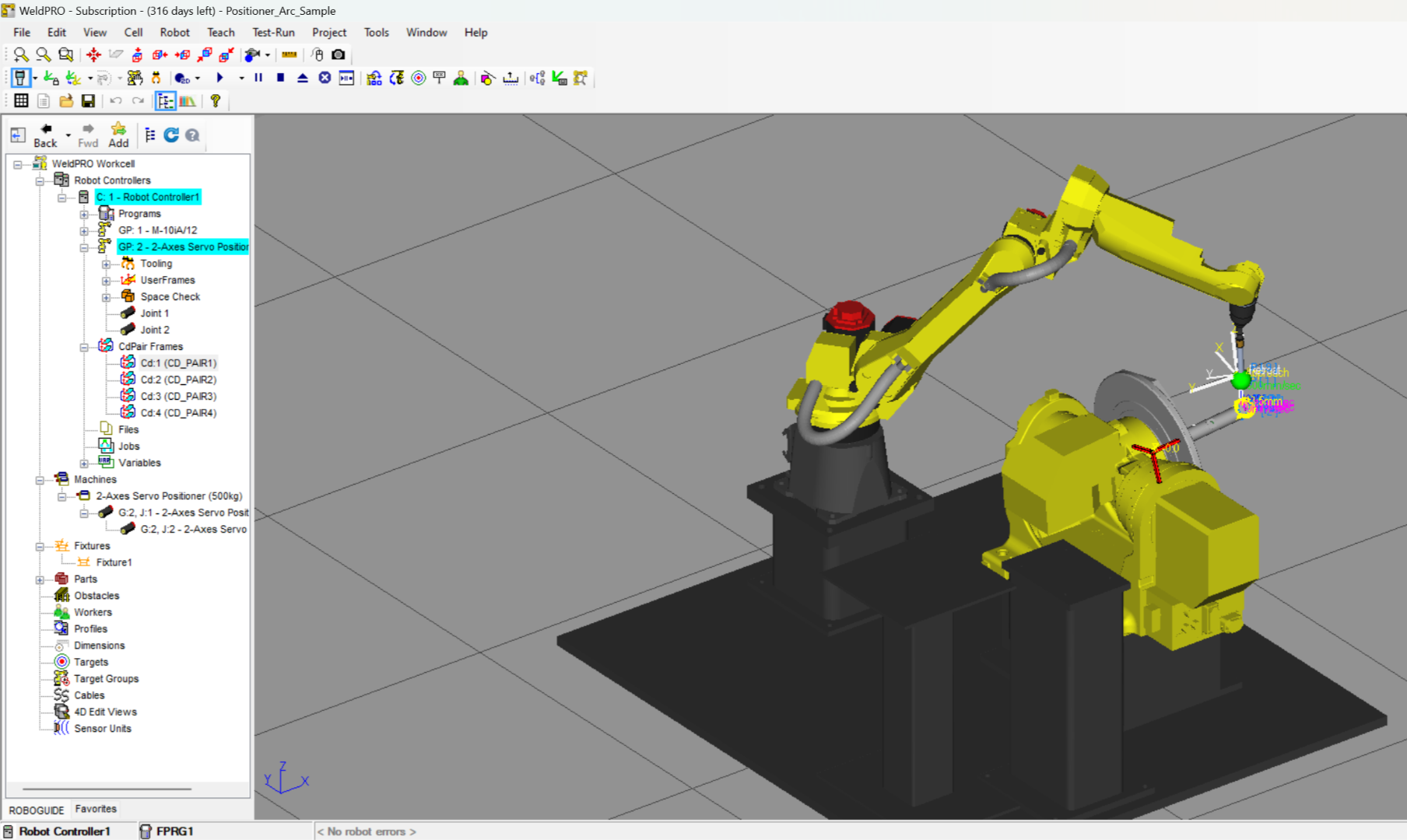Collapse the Machines tree node
The height and width of the screenshot is (840, 1407).
(x=40, y=480)
